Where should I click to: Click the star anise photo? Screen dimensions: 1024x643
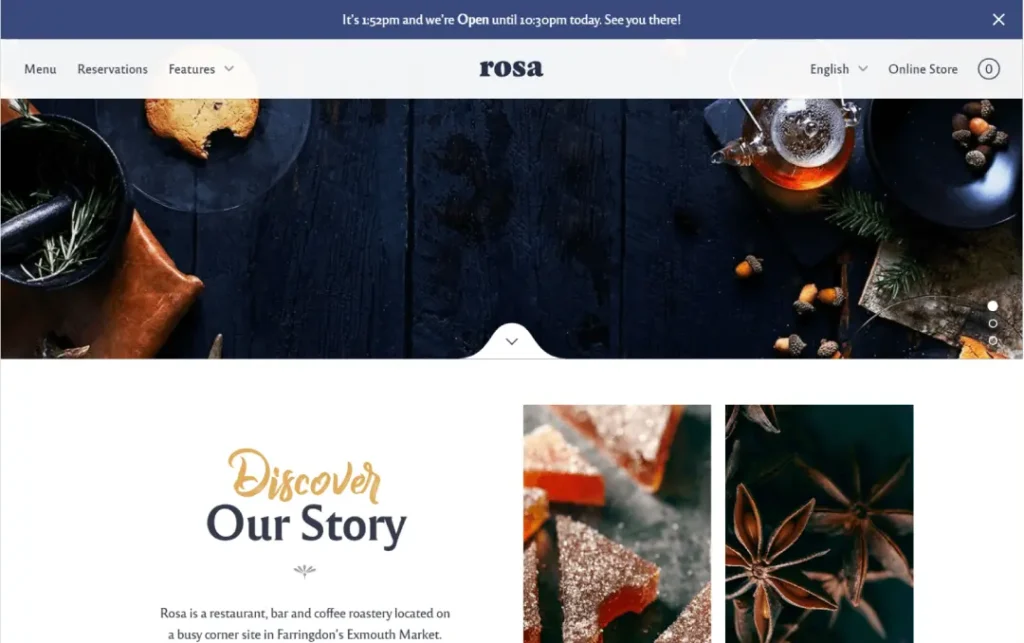coord(819,524)
